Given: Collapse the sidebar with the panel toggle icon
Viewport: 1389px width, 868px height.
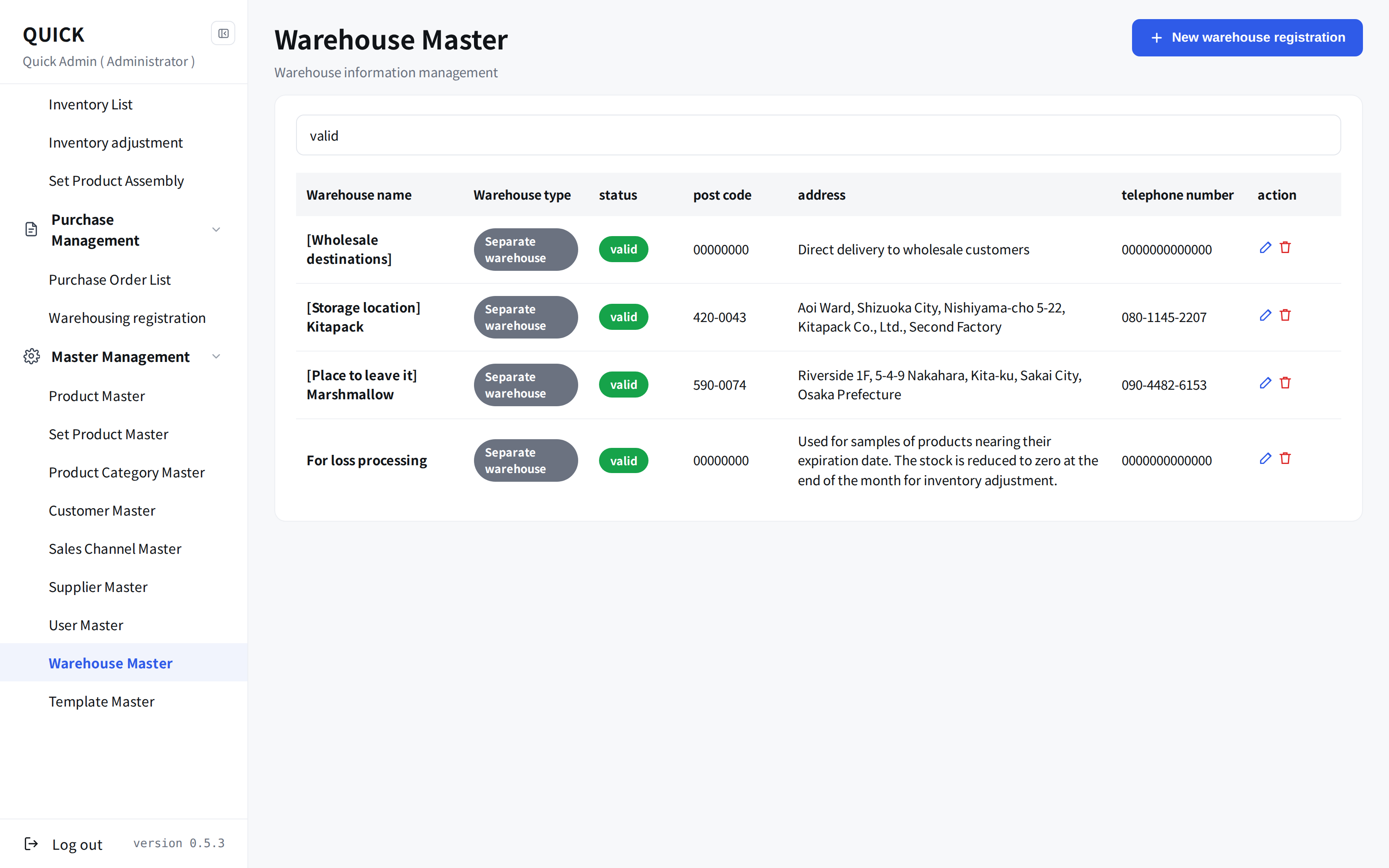Looking at the screenshot, I should click(223, 33).
